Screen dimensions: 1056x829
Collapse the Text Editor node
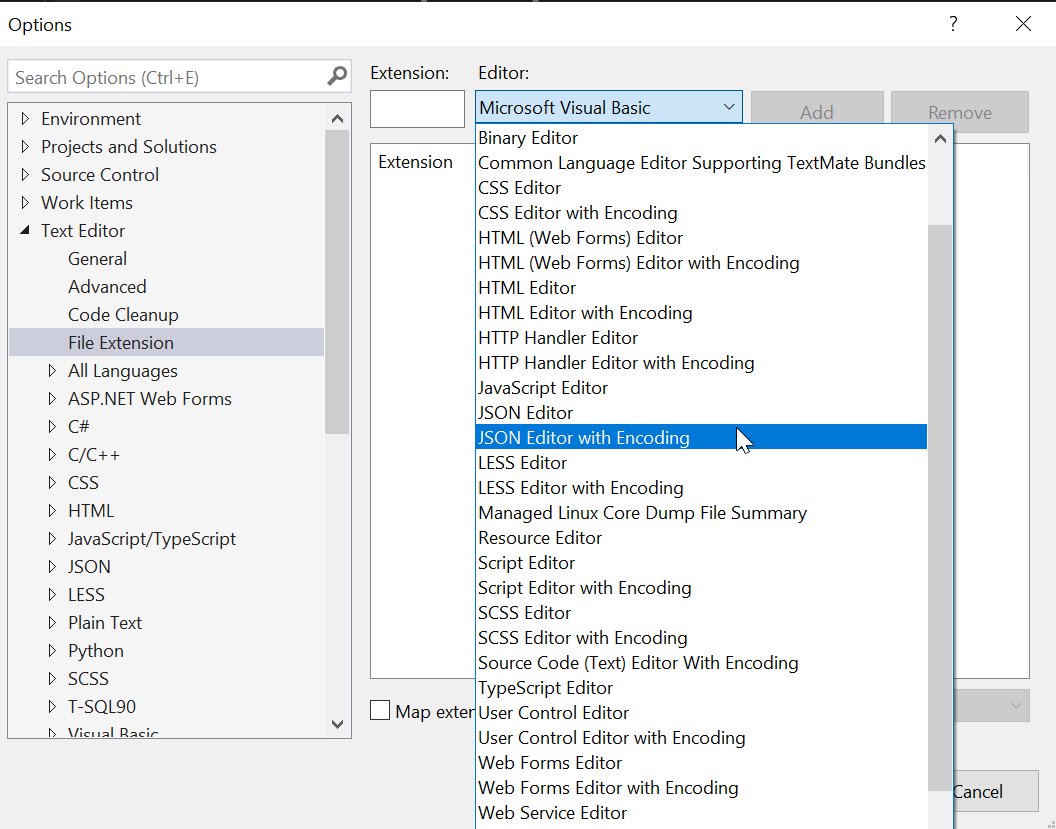26,230
